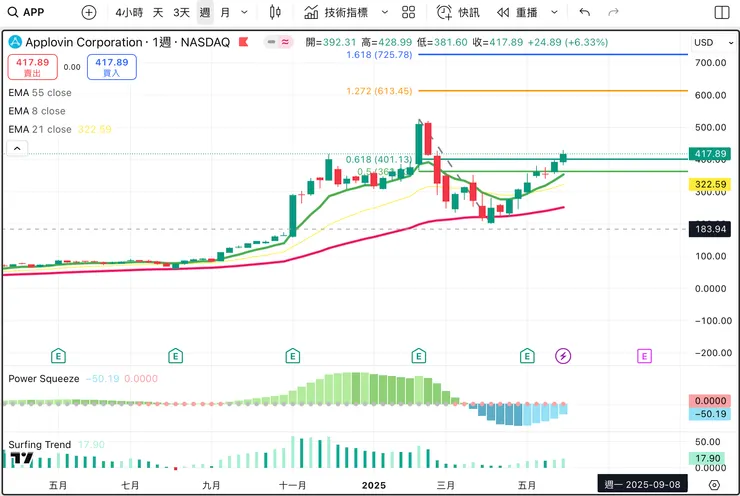Select EMA 55 close indicator legend
Screen dimensions: 740x496
[40, 92]
